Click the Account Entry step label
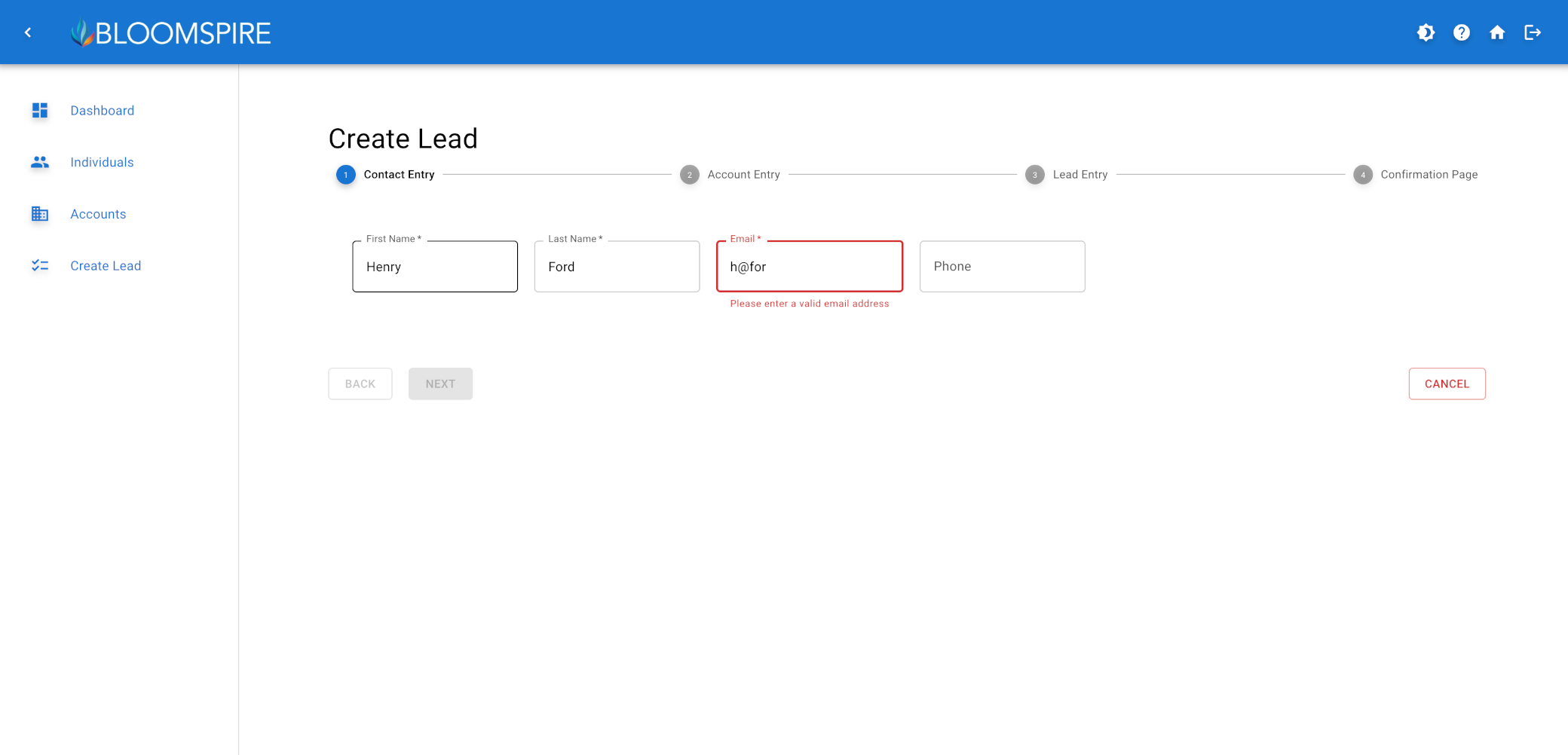Viewport: 1568px width, 755px height. [x=743, y=175]
